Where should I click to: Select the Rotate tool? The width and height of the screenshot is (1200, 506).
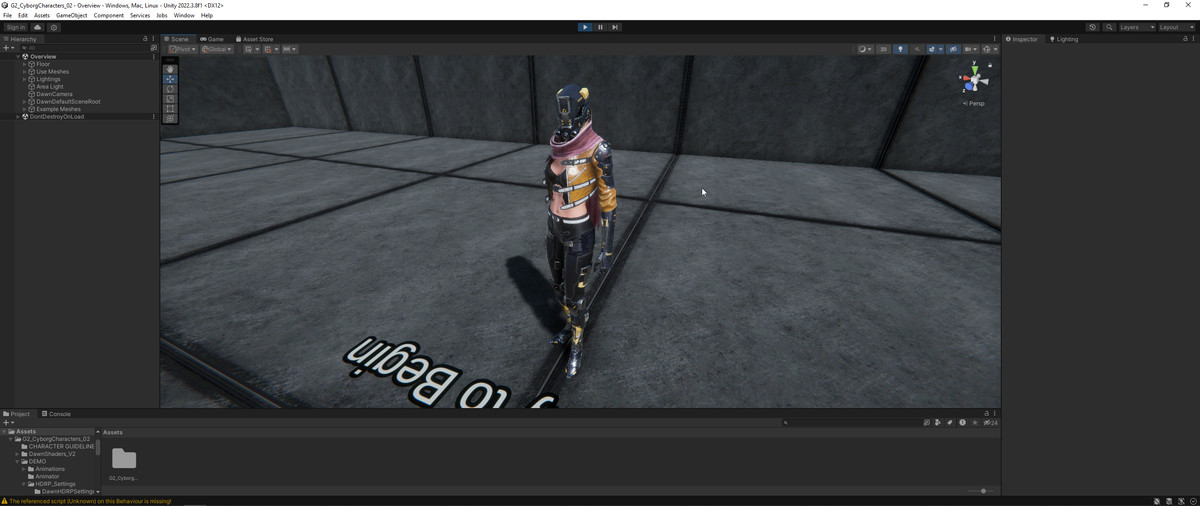click(170, 89)
